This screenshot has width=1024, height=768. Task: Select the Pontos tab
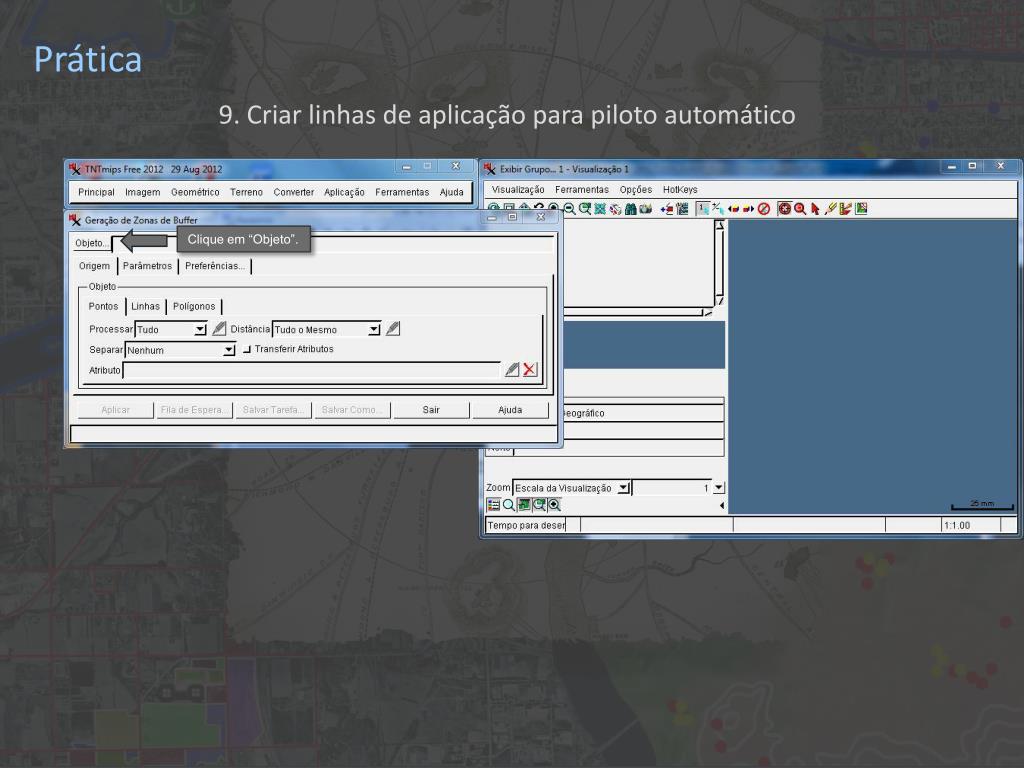103,306
